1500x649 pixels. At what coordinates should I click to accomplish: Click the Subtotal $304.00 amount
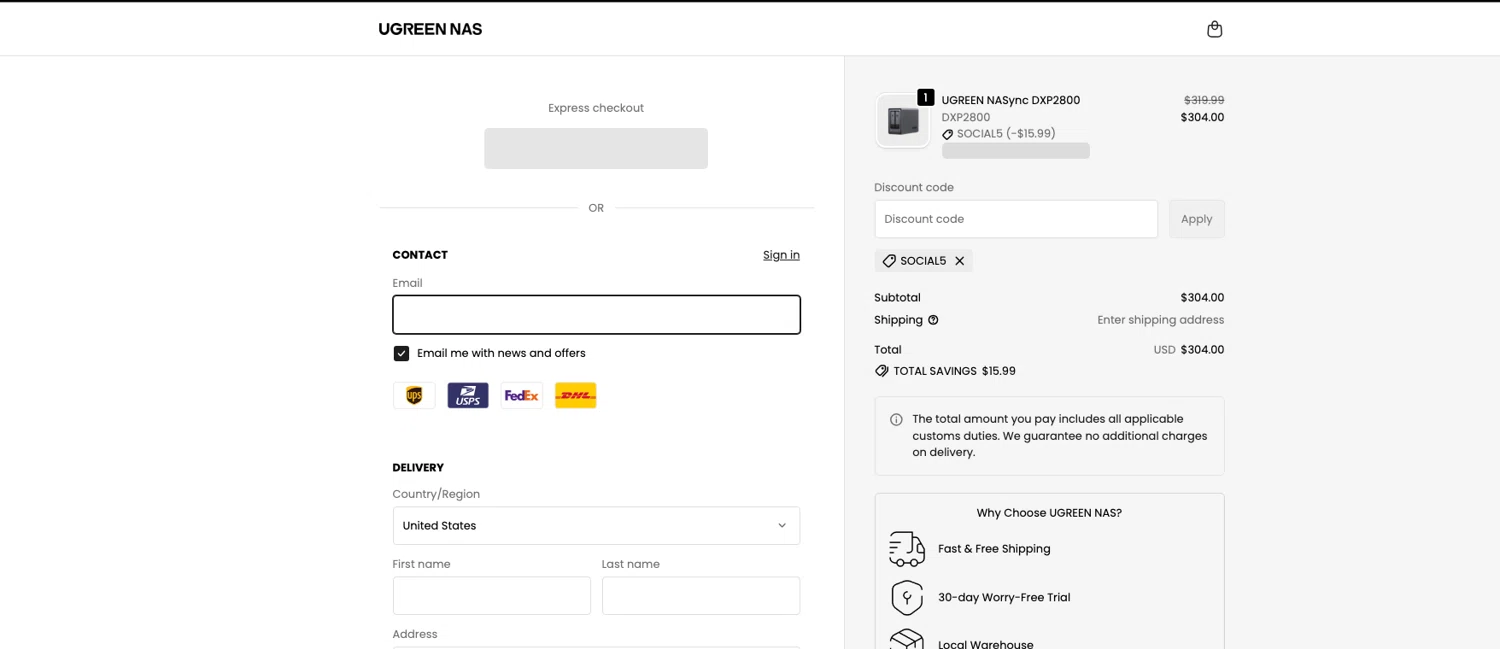click(x=1202, y=298)
